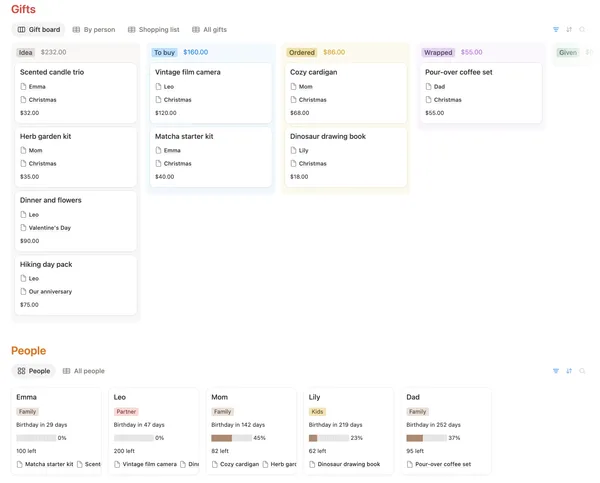This screenshot has width=600, height=483.
Task: Click the Shopping list table icon
Action: 131,29
